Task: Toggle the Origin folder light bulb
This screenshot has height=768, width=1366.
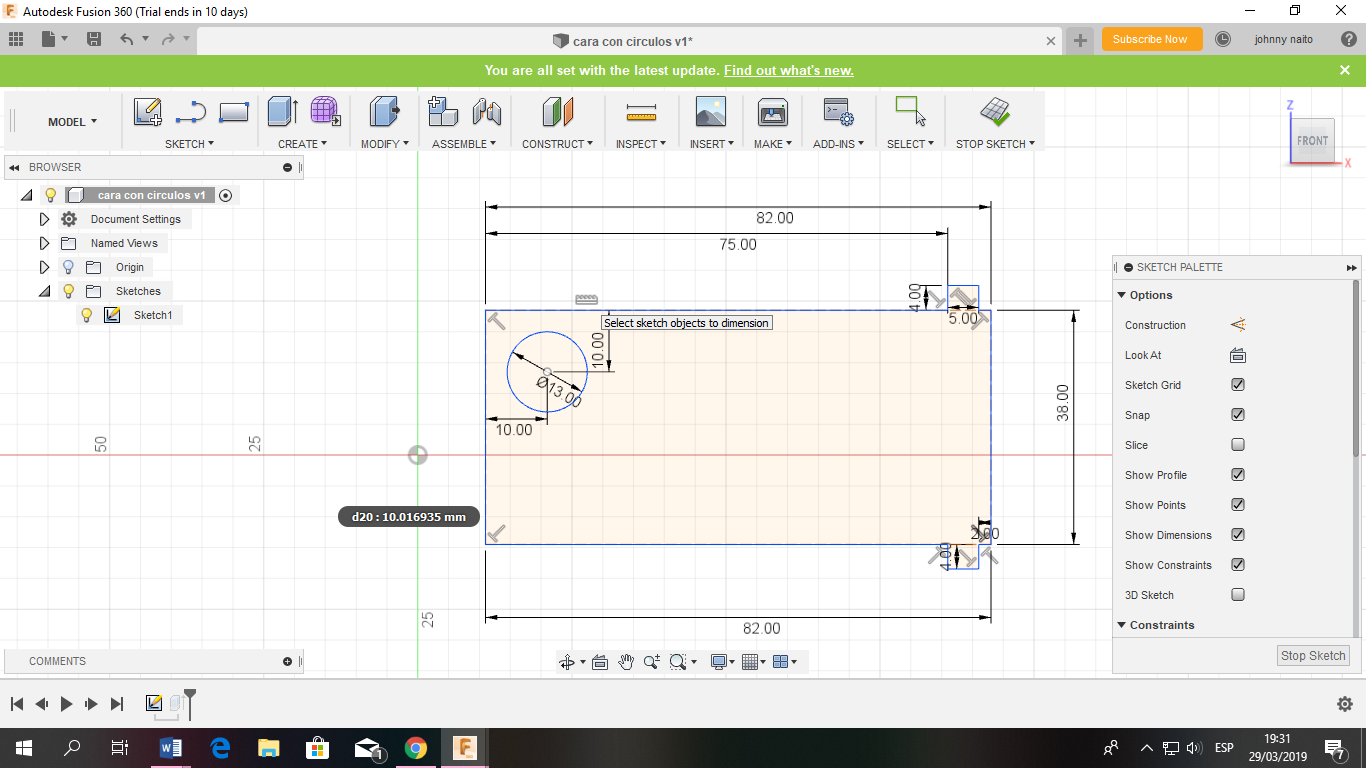Action: coord(68,267)
